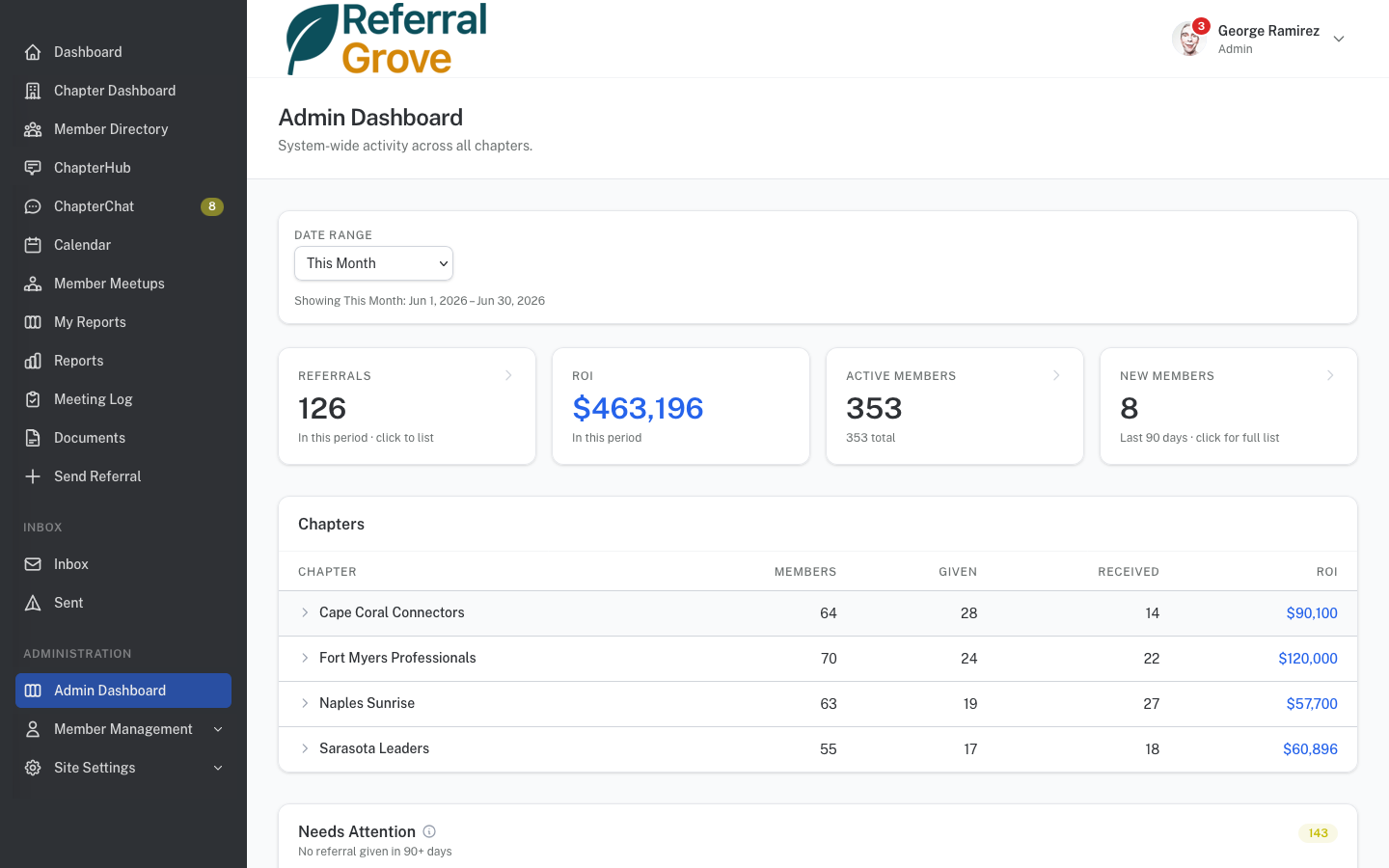Open ChapterHub from the sidebar

pyautogui.click(x=123, y=168)
